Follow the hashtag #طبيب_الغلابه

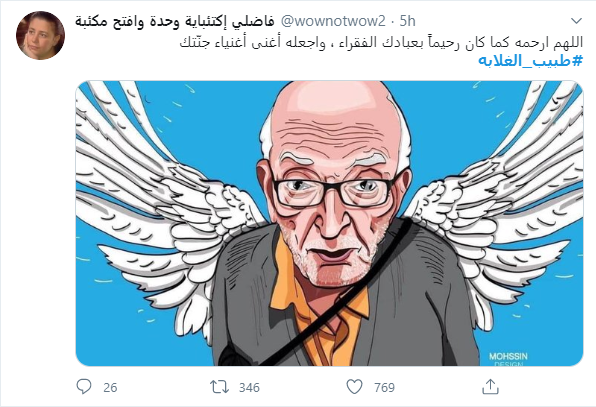coord(531,61)
